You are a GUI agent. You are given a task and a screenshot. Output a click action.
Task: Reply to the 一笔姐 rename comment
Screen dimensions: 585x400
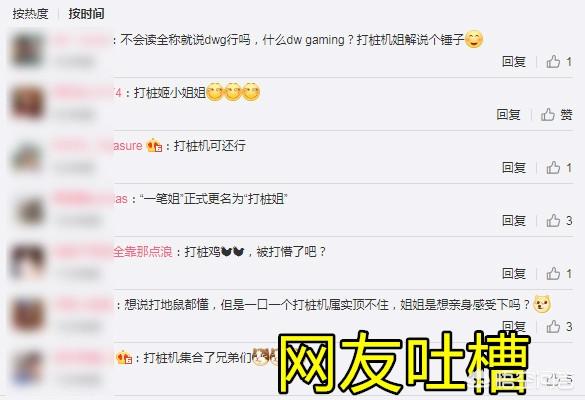click(x=514, y=221)
